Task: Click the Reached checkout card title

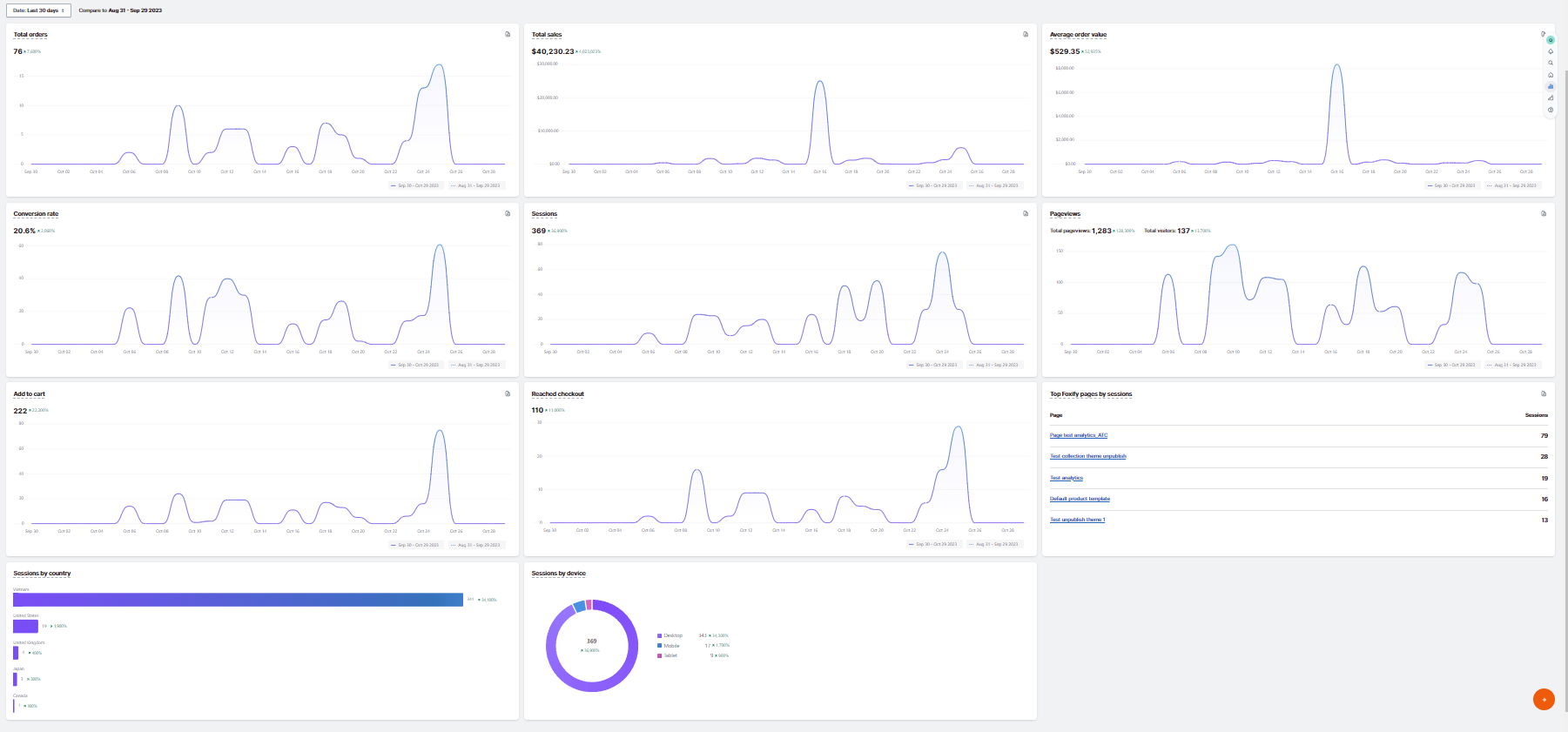Action: coord(557,393)
